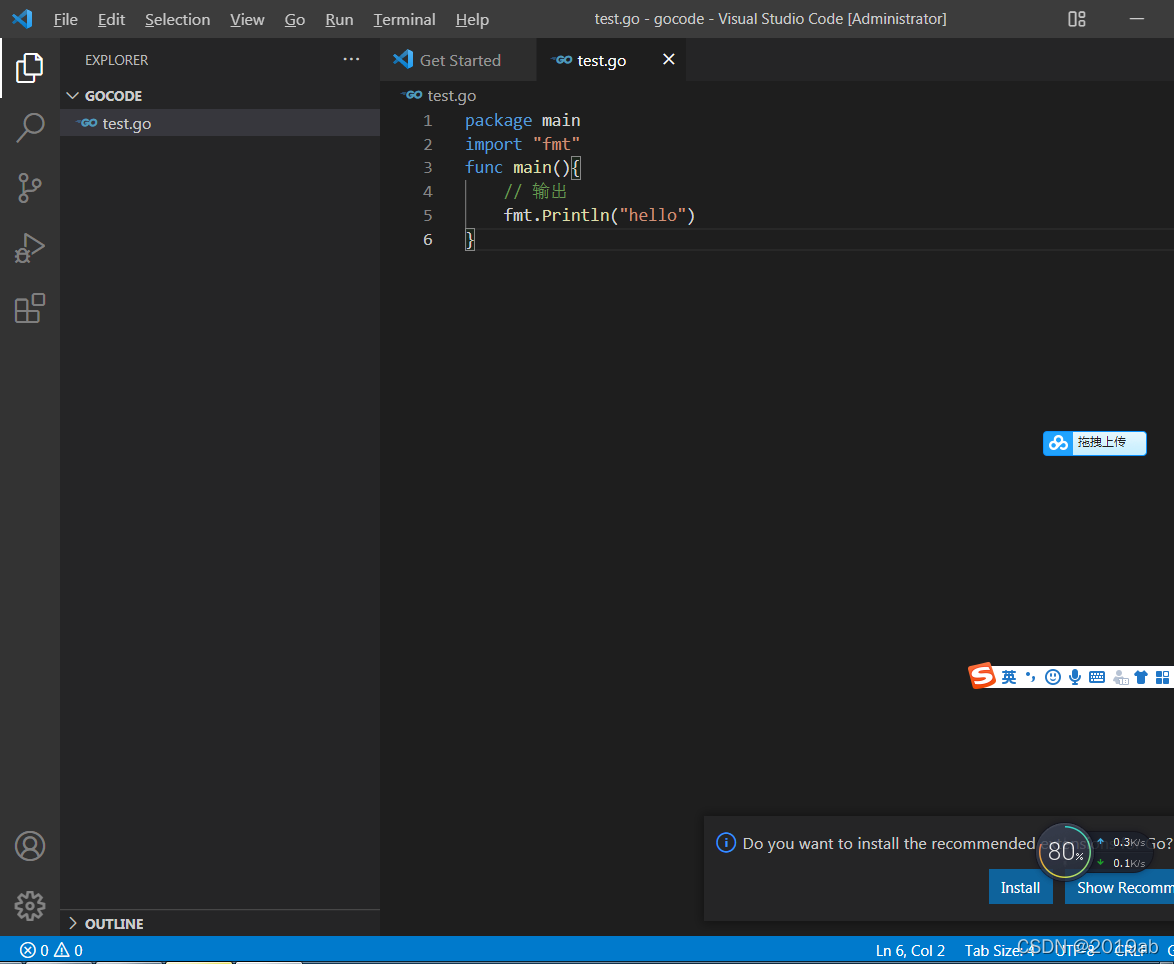This screenshot has height=964, width=1174.
Task: Open the Sogou toolbox grid icon
Action: coord(1162,677)
